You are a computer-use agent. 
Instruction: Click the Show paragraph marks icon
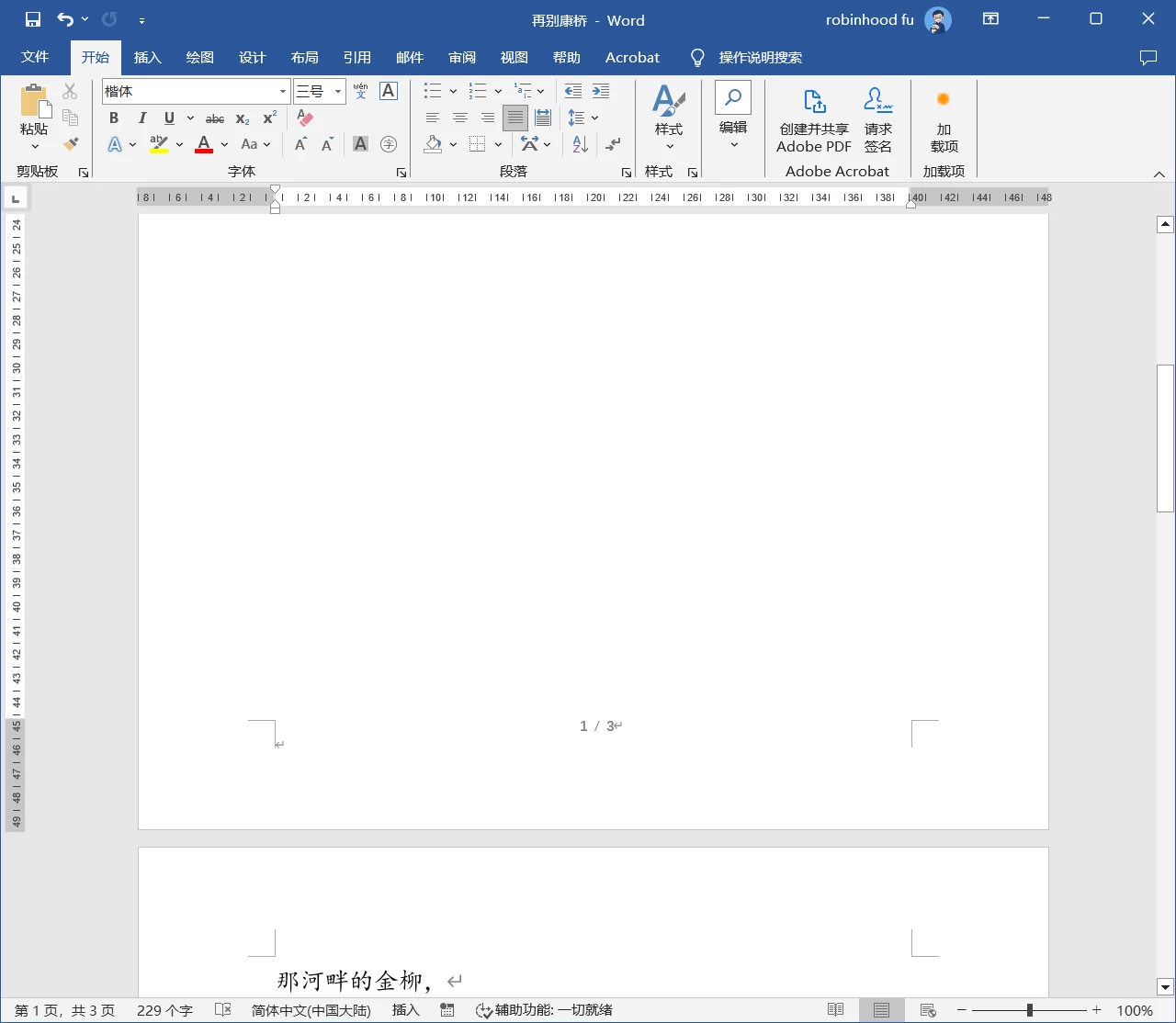[x=613, y=144]
